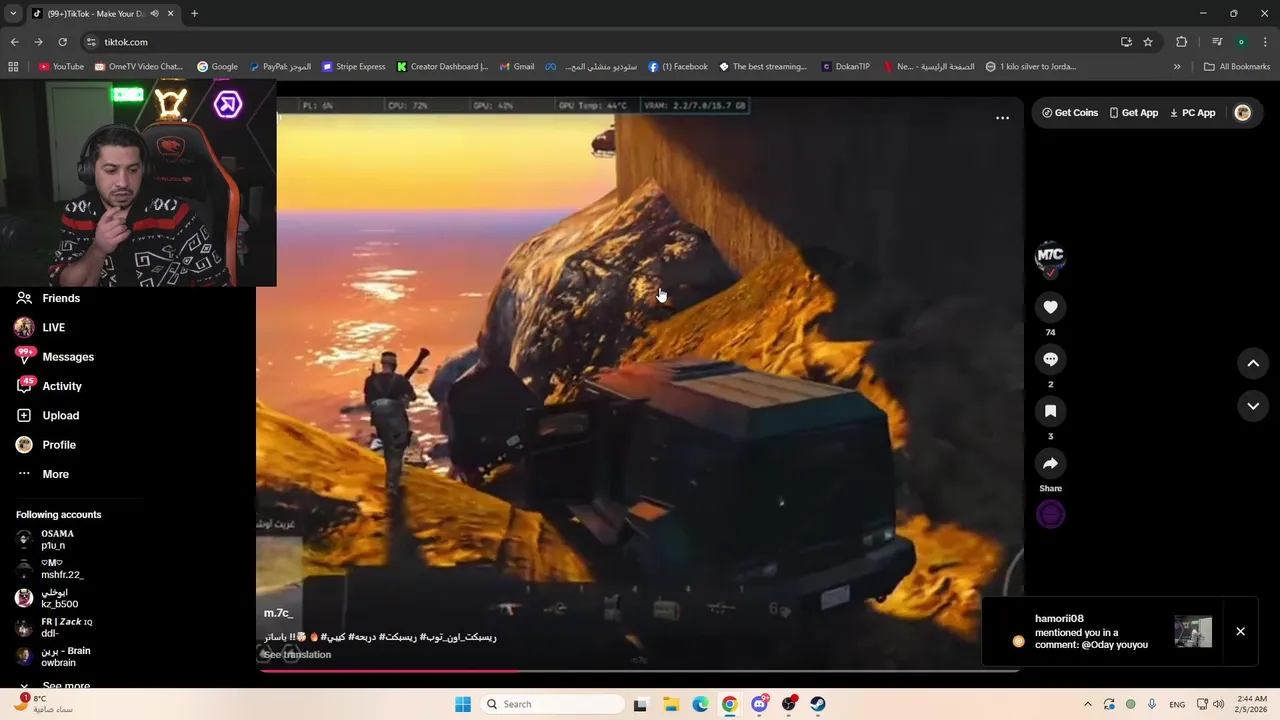The height and width of the screenshot is (720, 1280).
Task: Open Messages in the sidebar
Action: tap(70, 357)
